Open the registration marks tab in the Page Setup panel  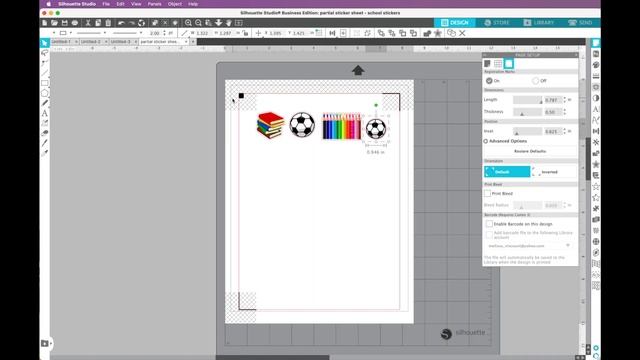(509, 64)
